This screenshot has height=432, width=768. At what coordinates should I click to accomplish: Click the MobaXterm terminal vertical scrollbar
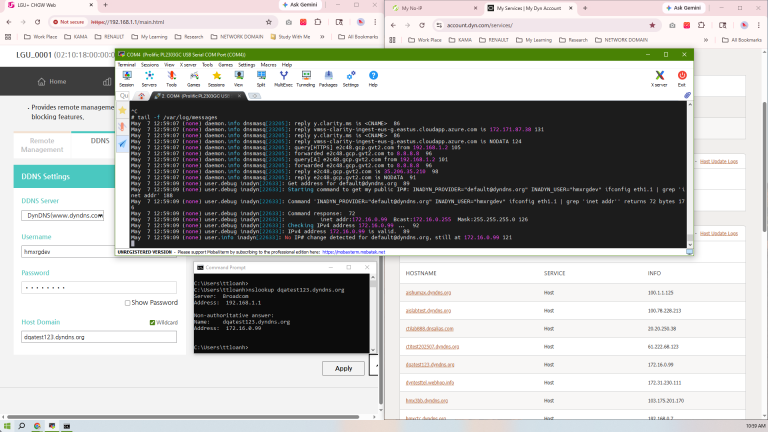click(x=690, y=174)
